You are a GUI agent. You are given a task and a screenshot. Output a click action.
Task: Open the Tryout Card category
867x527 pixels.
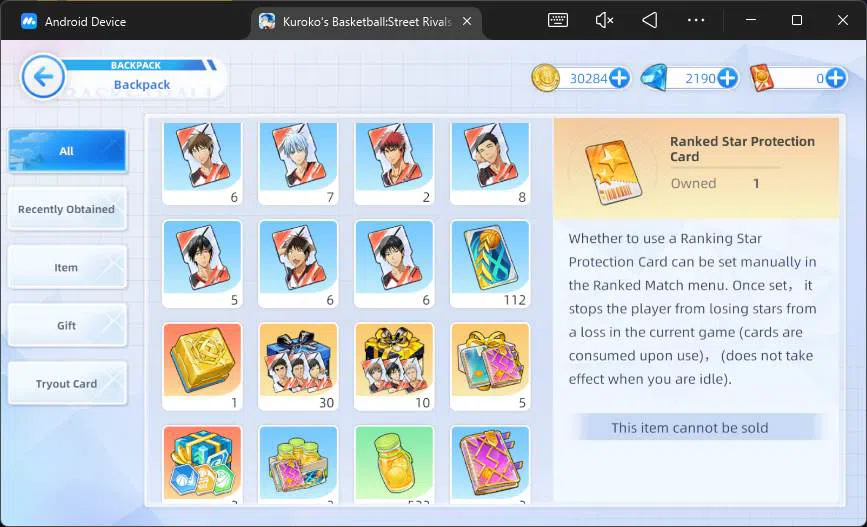pyautogui.click(x=67, y=383)
